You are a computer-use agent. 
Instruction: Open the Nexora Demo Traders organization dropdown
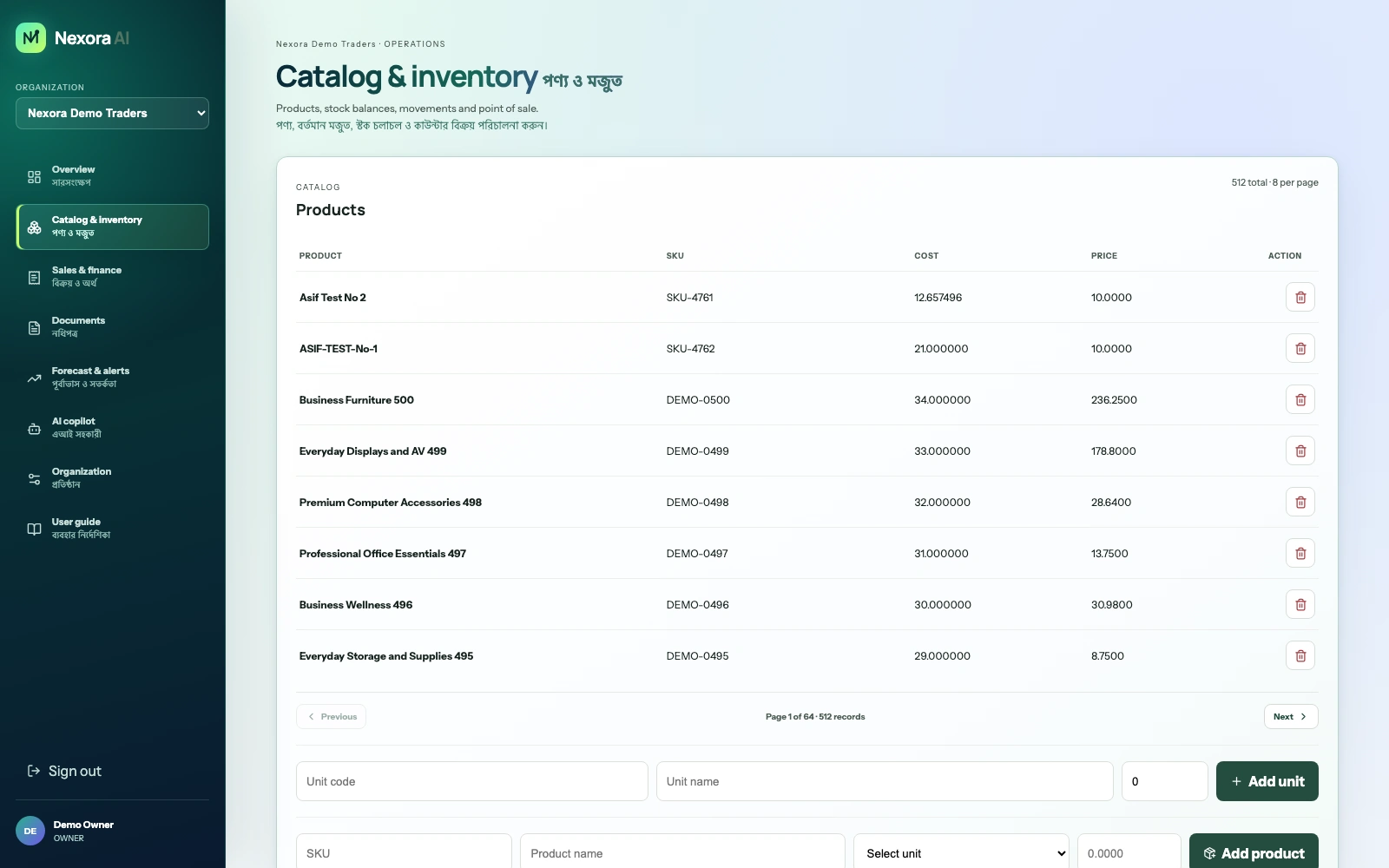[112, 113]
